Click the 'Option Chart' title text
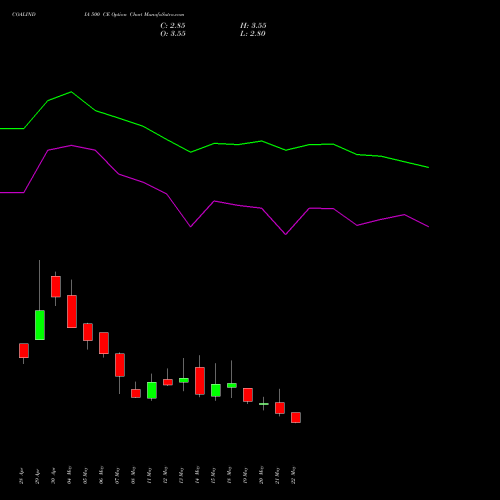This screenshot has height=500, width=500. tap(128, 15)
